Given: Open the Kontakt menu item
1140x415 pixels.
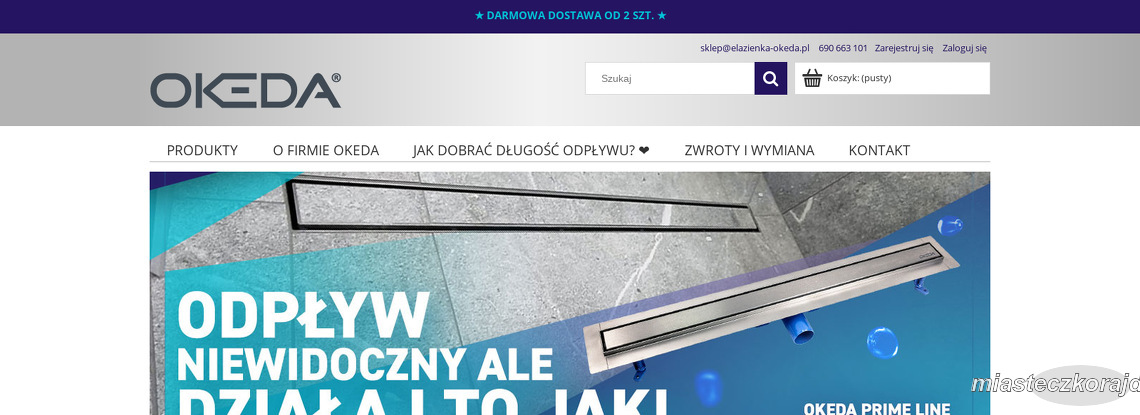Looking at the screenshot, I should pos(879,150).
